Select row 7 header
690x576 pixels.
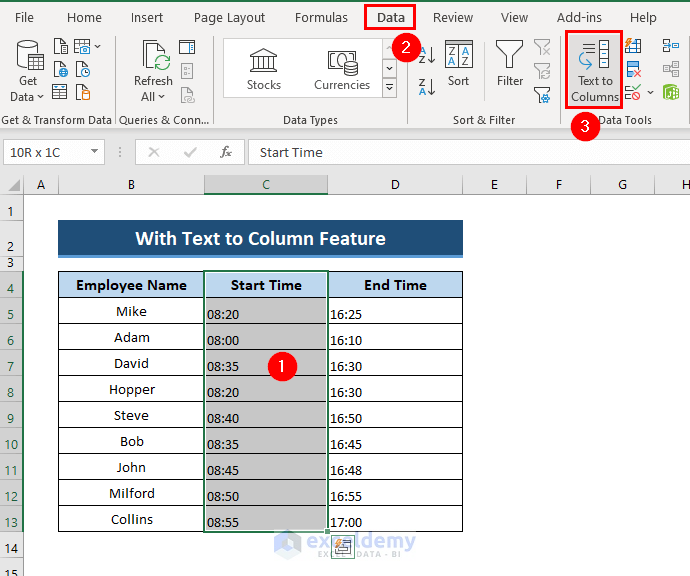pos(11,364)
